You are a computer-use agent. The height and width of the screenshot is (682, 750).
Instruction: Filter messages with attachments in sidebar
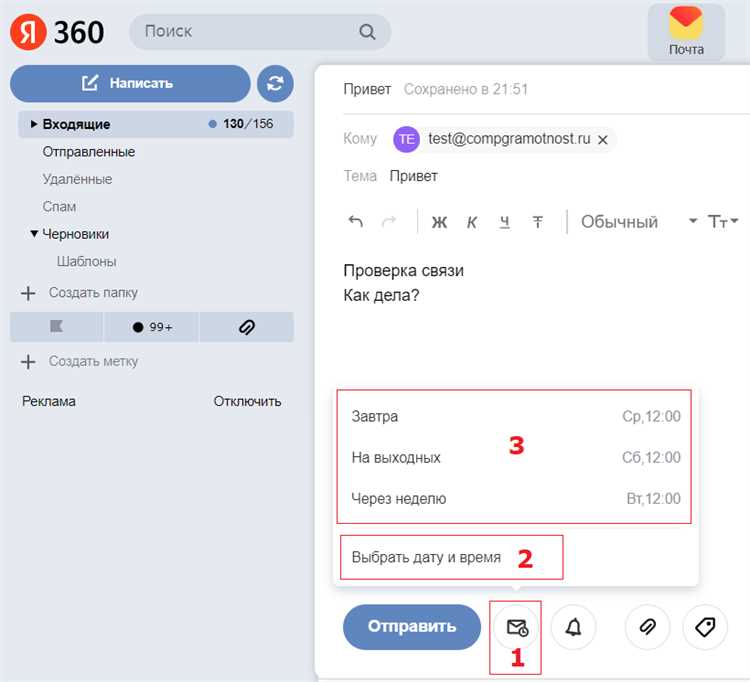pyautogui.click(x=246, y=327)
